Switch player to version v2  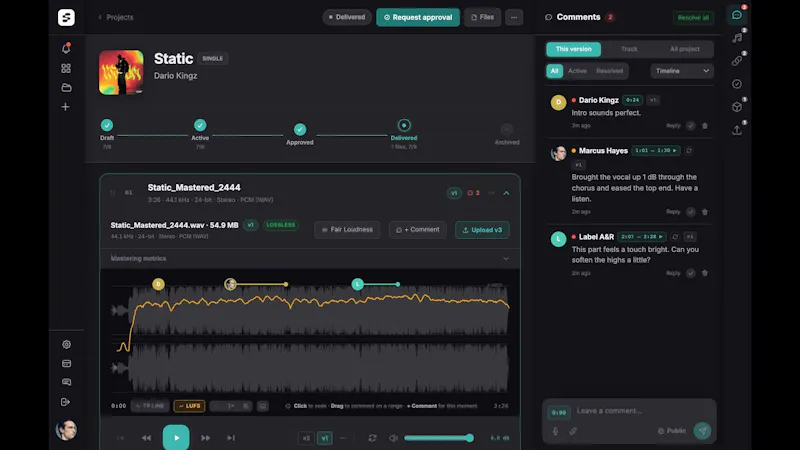pyautogui.click(x=306, y=438)
